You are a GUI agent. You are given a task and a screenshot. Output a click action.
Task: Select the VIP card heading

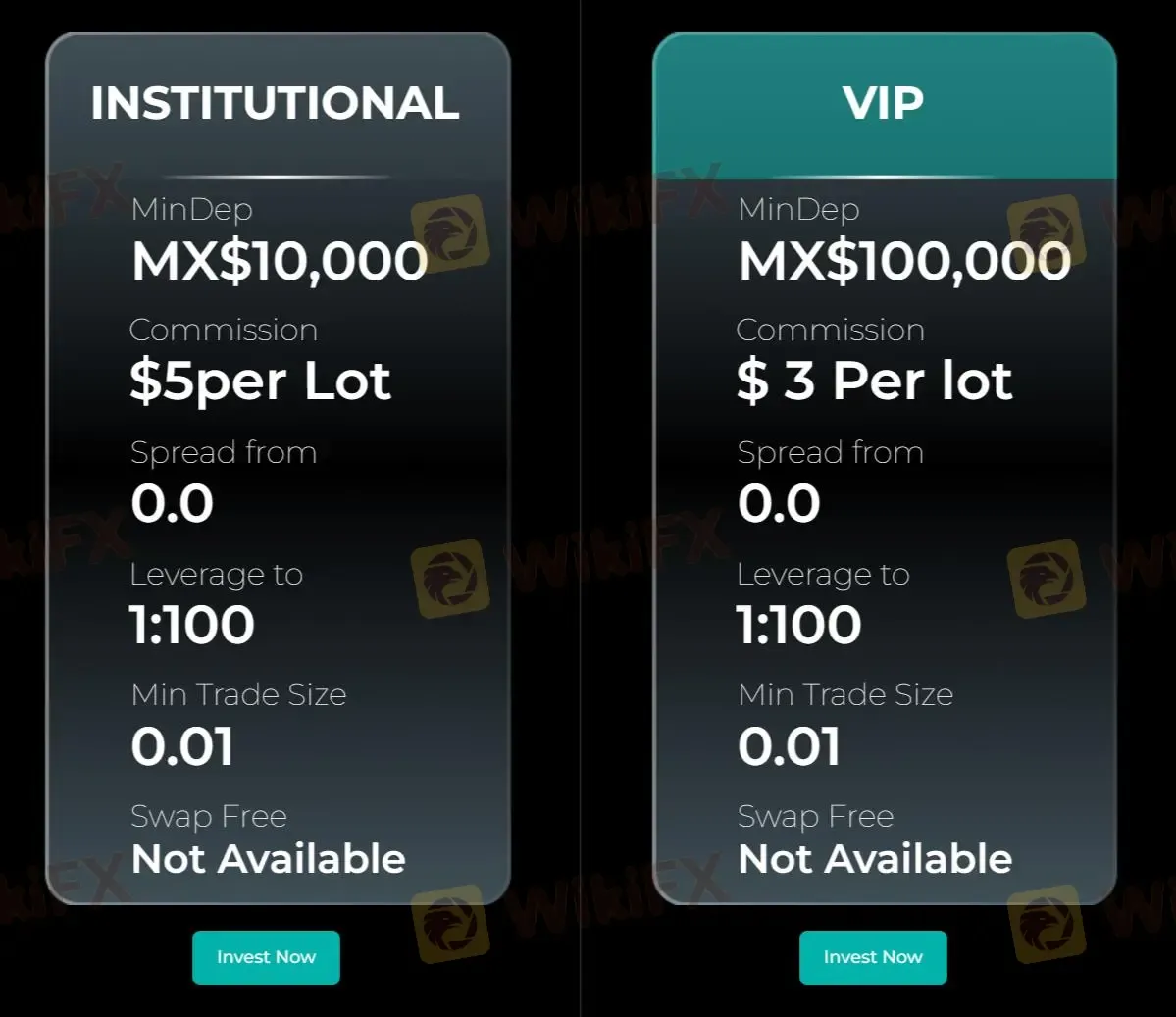(883, 103)
